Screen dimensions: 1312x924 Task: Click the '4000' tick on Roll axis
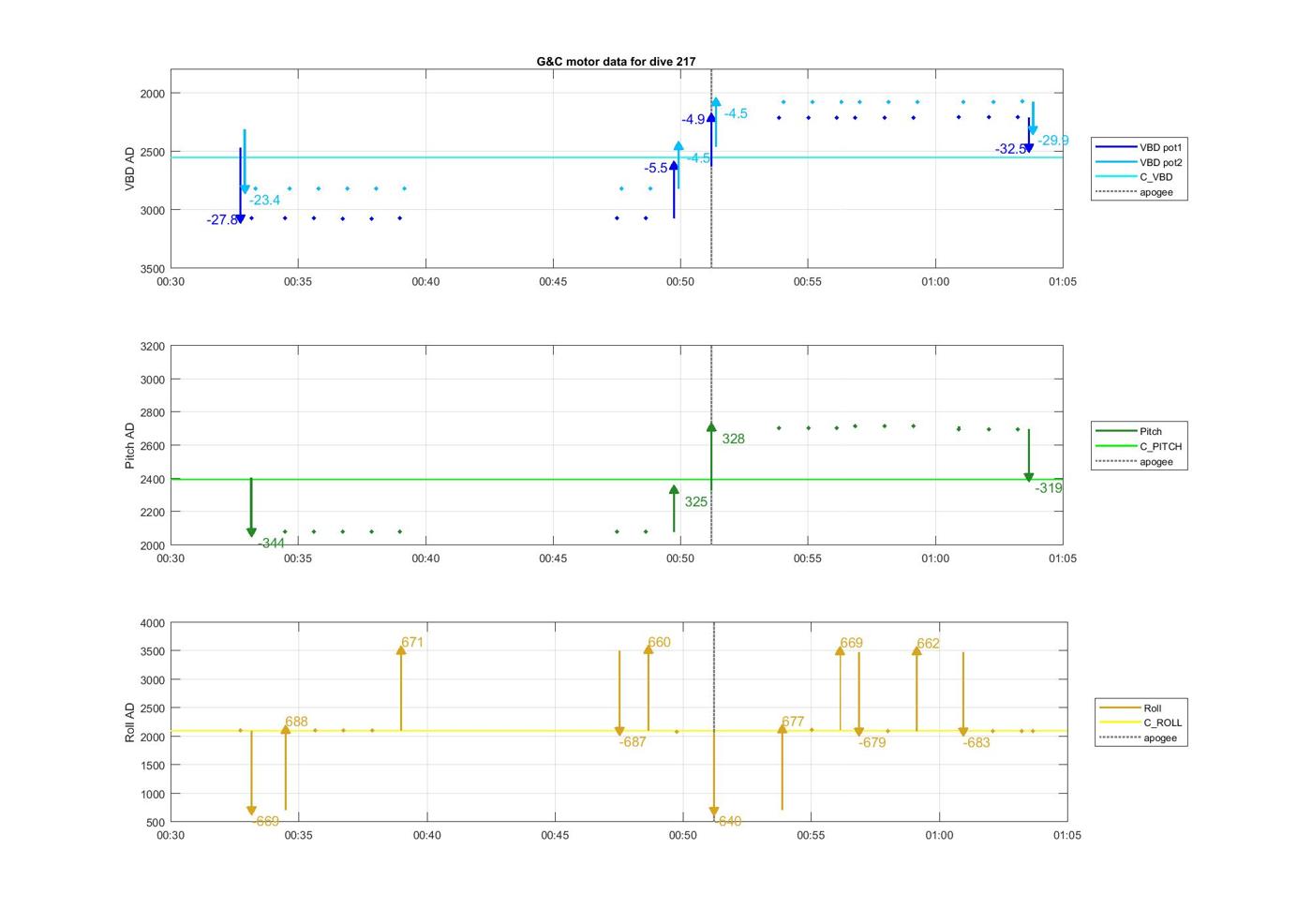coord(152,623)
